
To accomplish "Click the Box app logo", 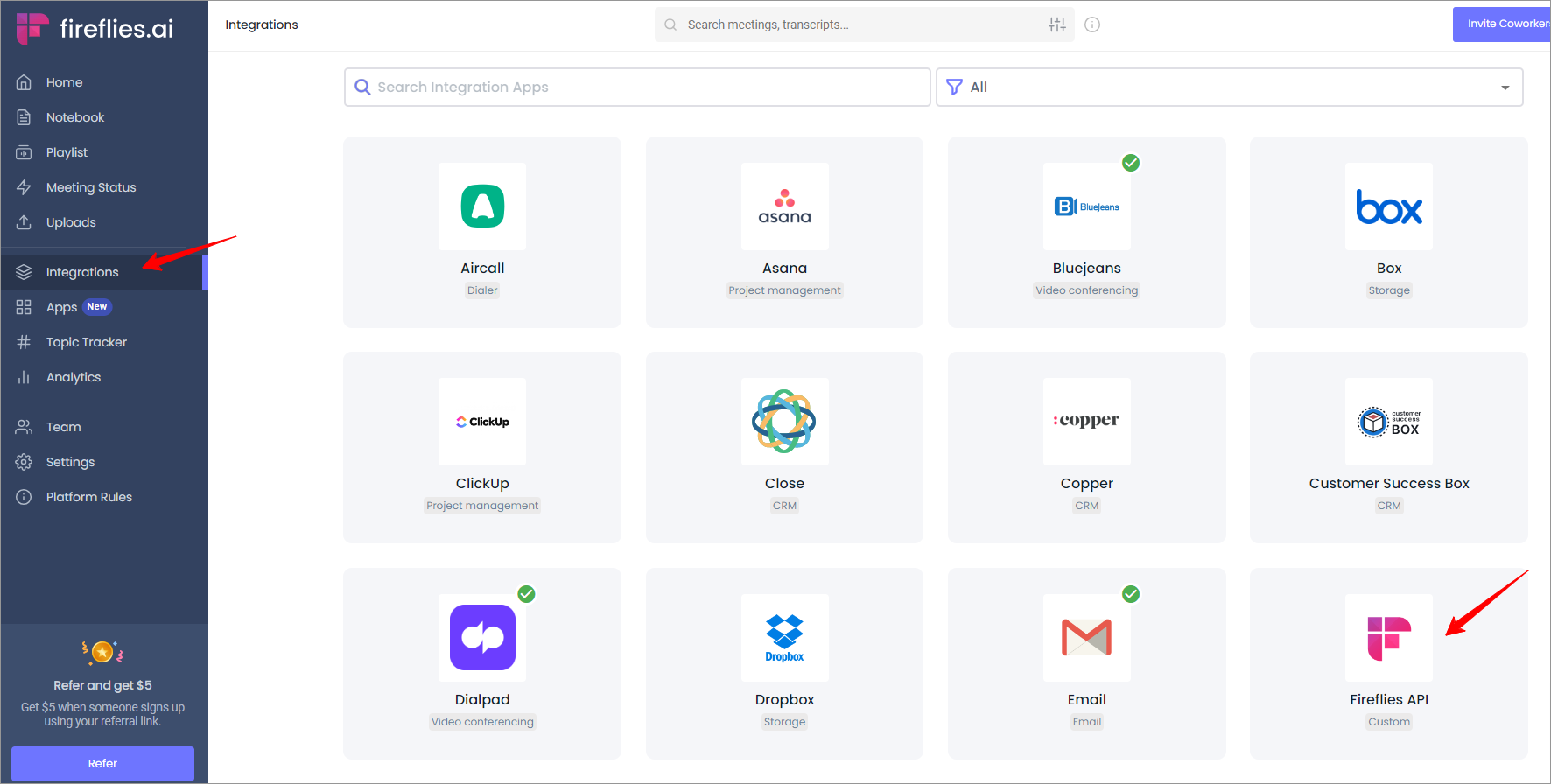I will [1389, 206].
